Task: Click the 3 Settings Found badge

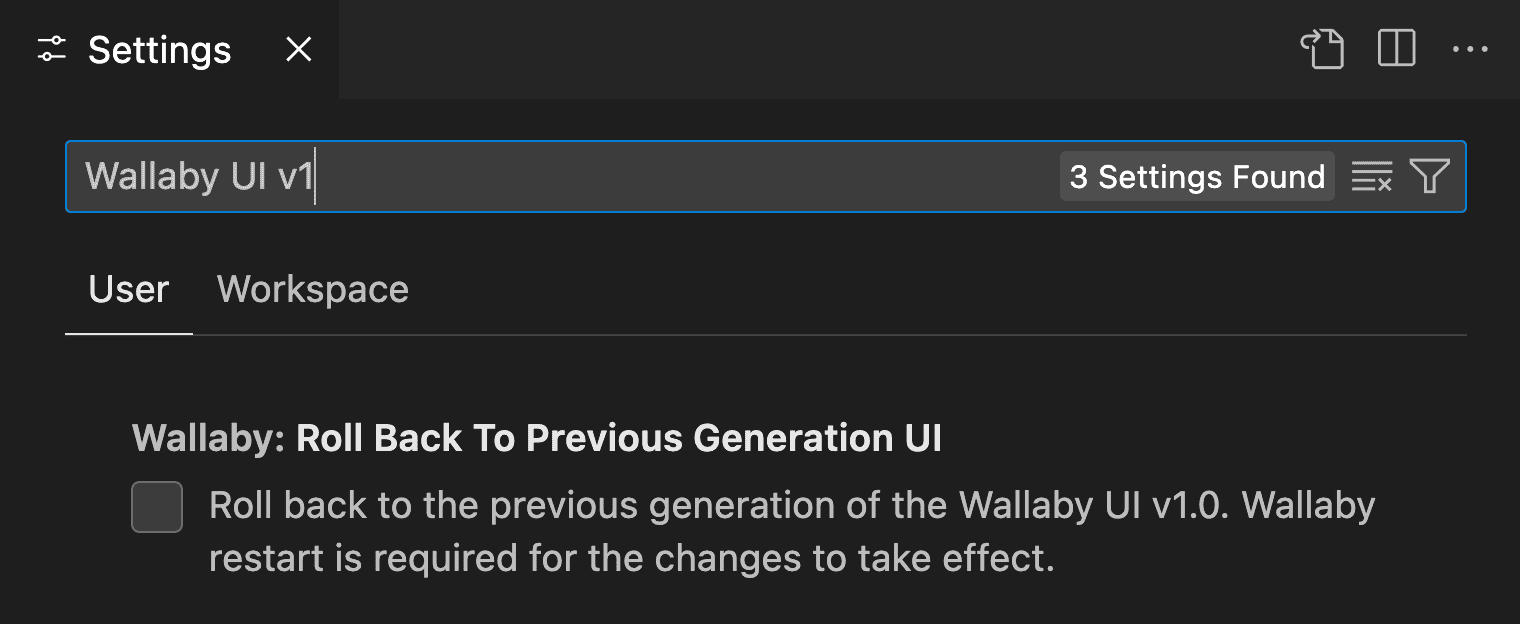Action: (1197, 177)
